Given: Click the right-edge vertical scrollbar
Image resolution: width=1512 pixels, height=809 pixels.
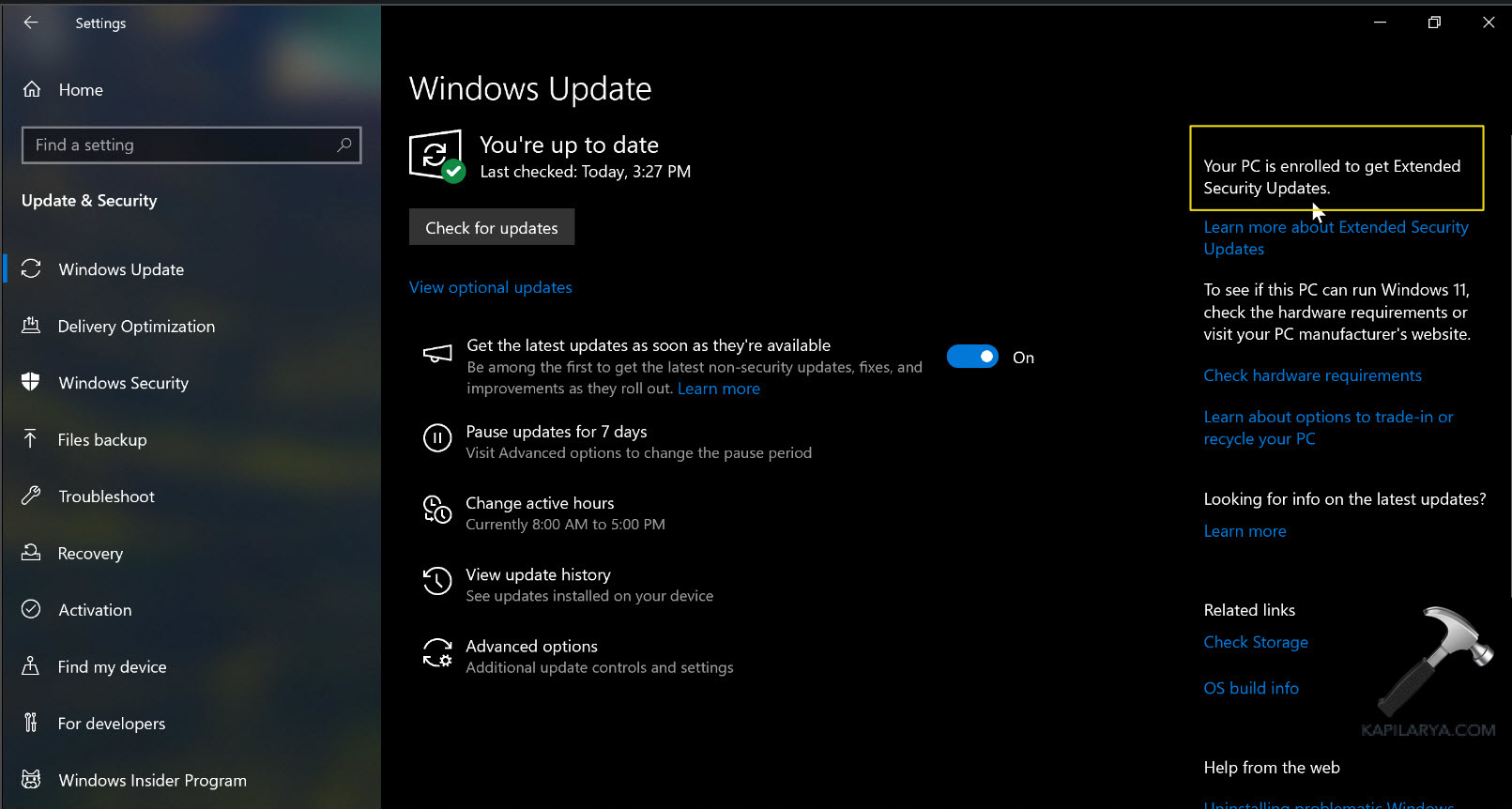Looking at the screenshot, I should click(1508, 366).
